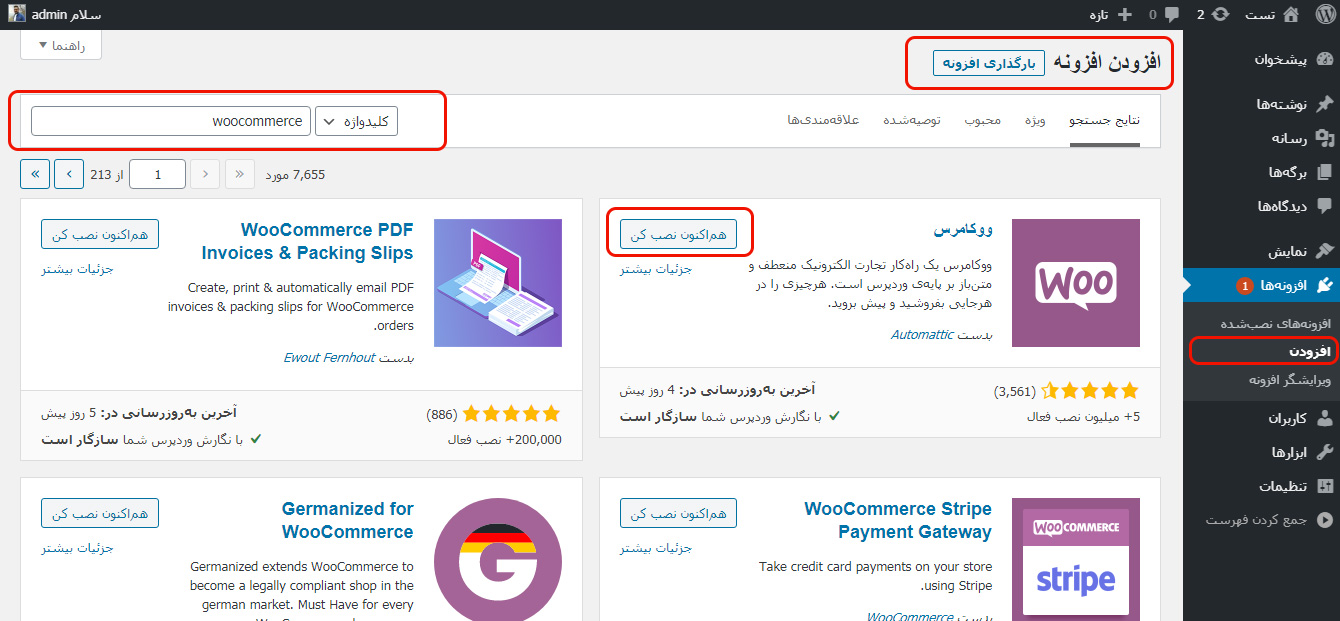Open جزئیات بیشتر for ووکامرس
Viewport: 1340px width, 621px height.
point(656,269)
